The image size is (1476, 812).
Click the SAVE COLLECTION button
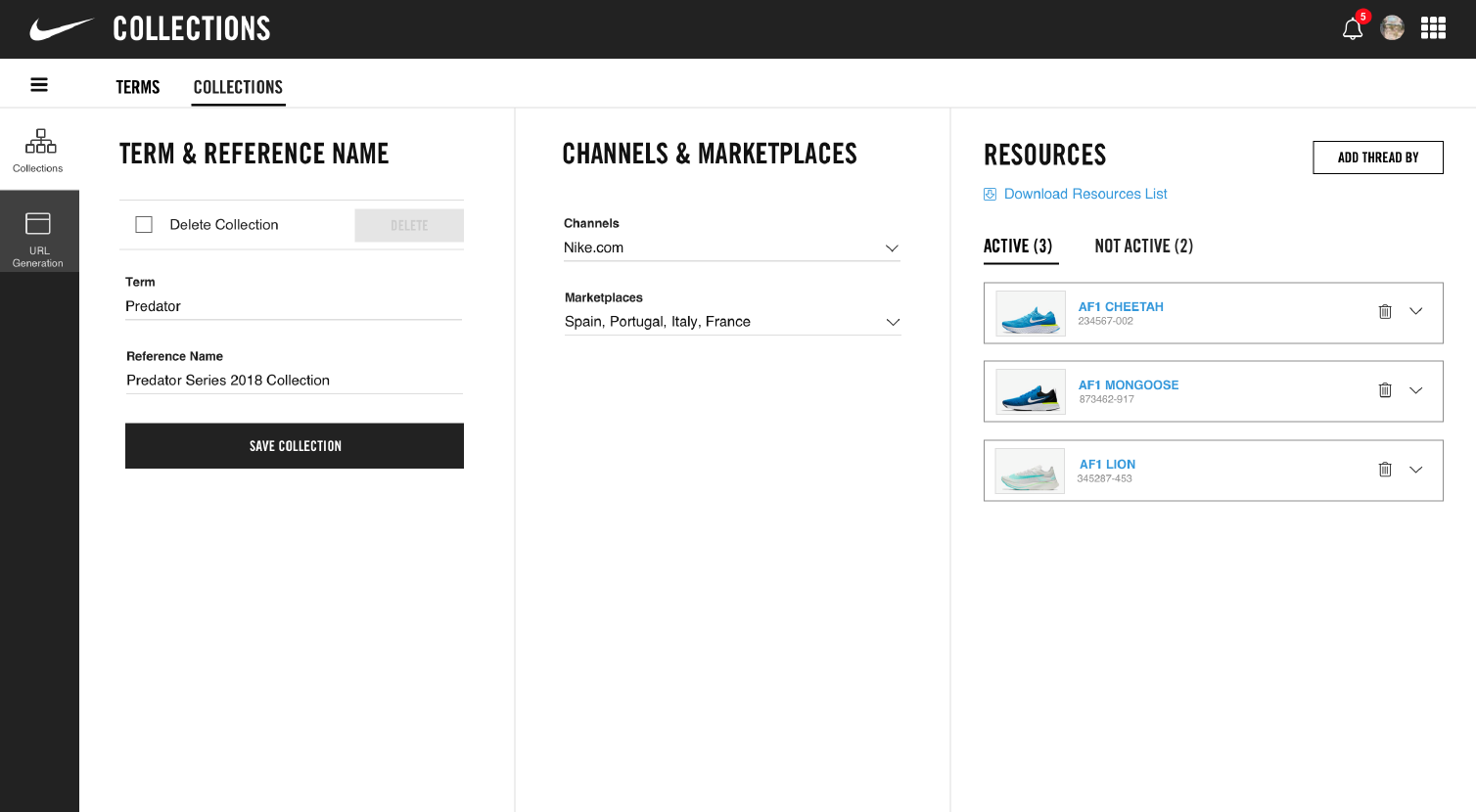point(294,445)
